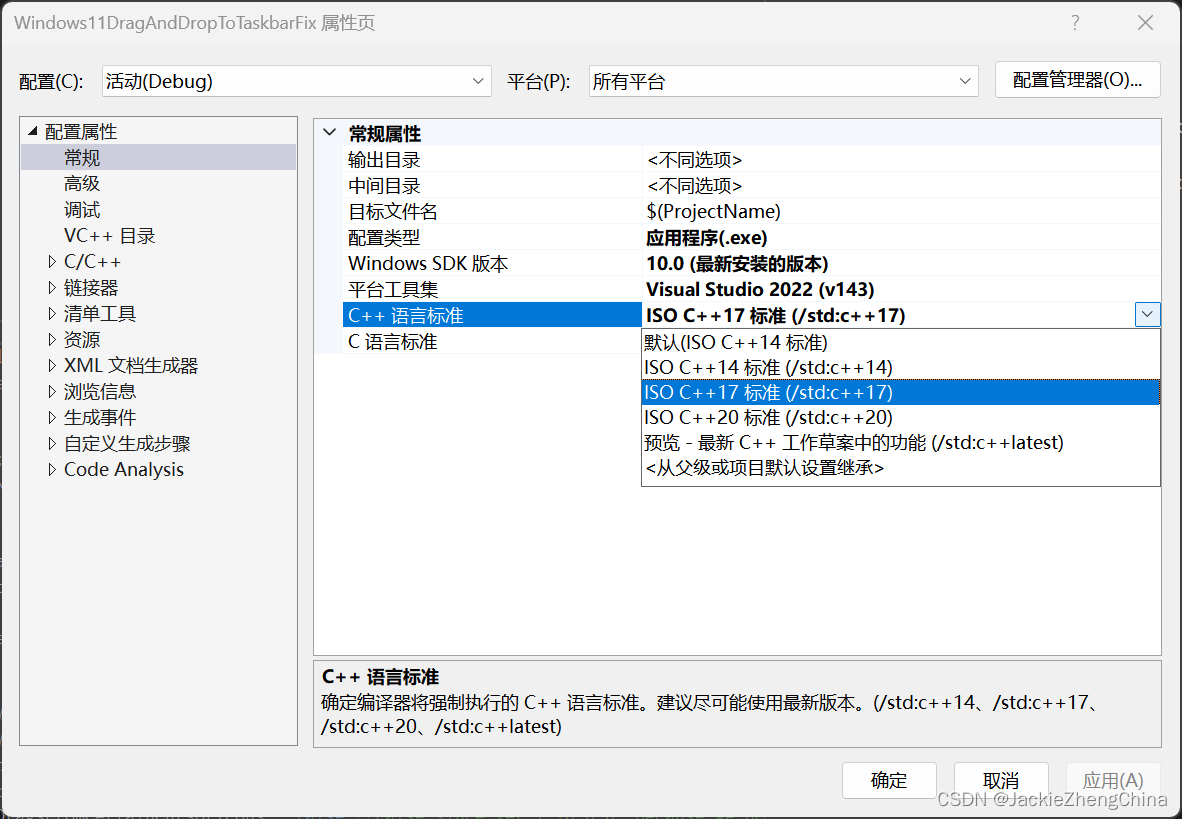Select the Code Analysis tree item label
Viewport: 1182px width, 819px height.
(x=124, y=469)
